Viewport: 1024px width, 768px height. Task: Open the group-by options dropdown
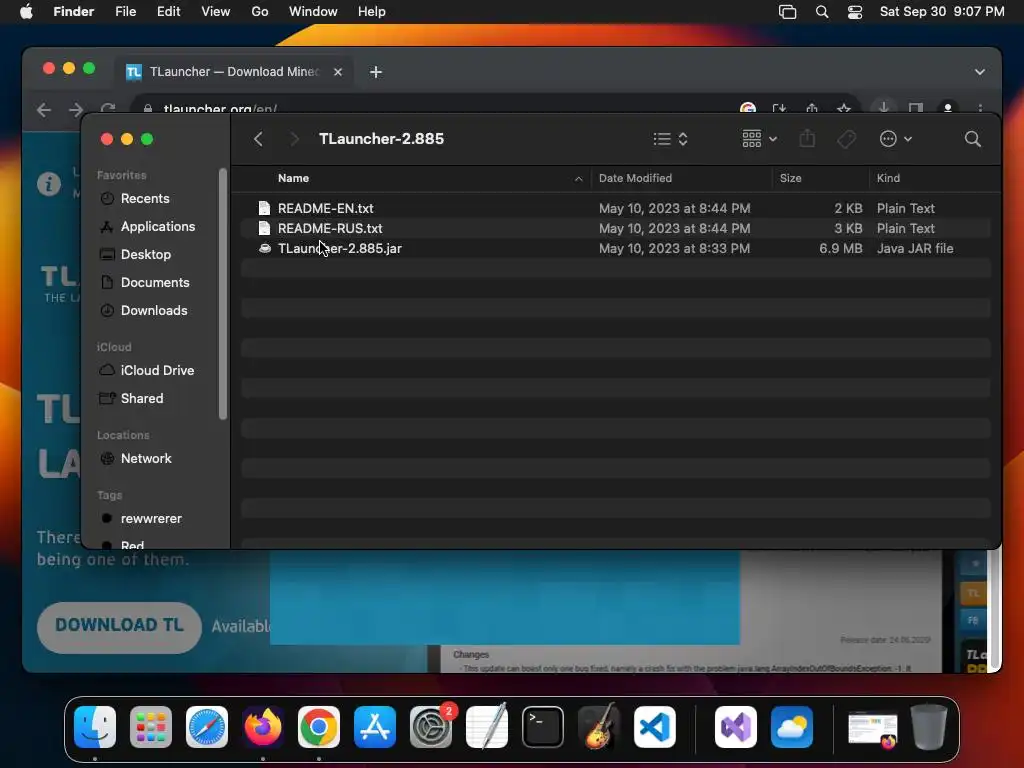(x=759, y=139)
